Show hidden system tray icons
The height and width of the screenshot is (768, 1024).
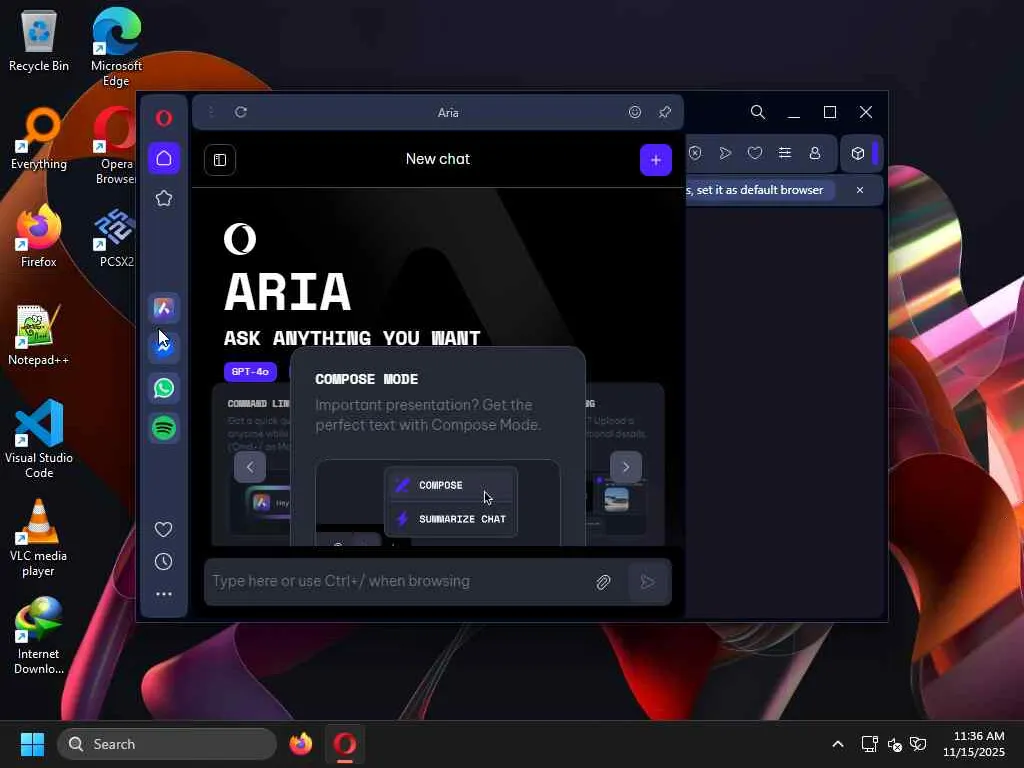[838, 744]
